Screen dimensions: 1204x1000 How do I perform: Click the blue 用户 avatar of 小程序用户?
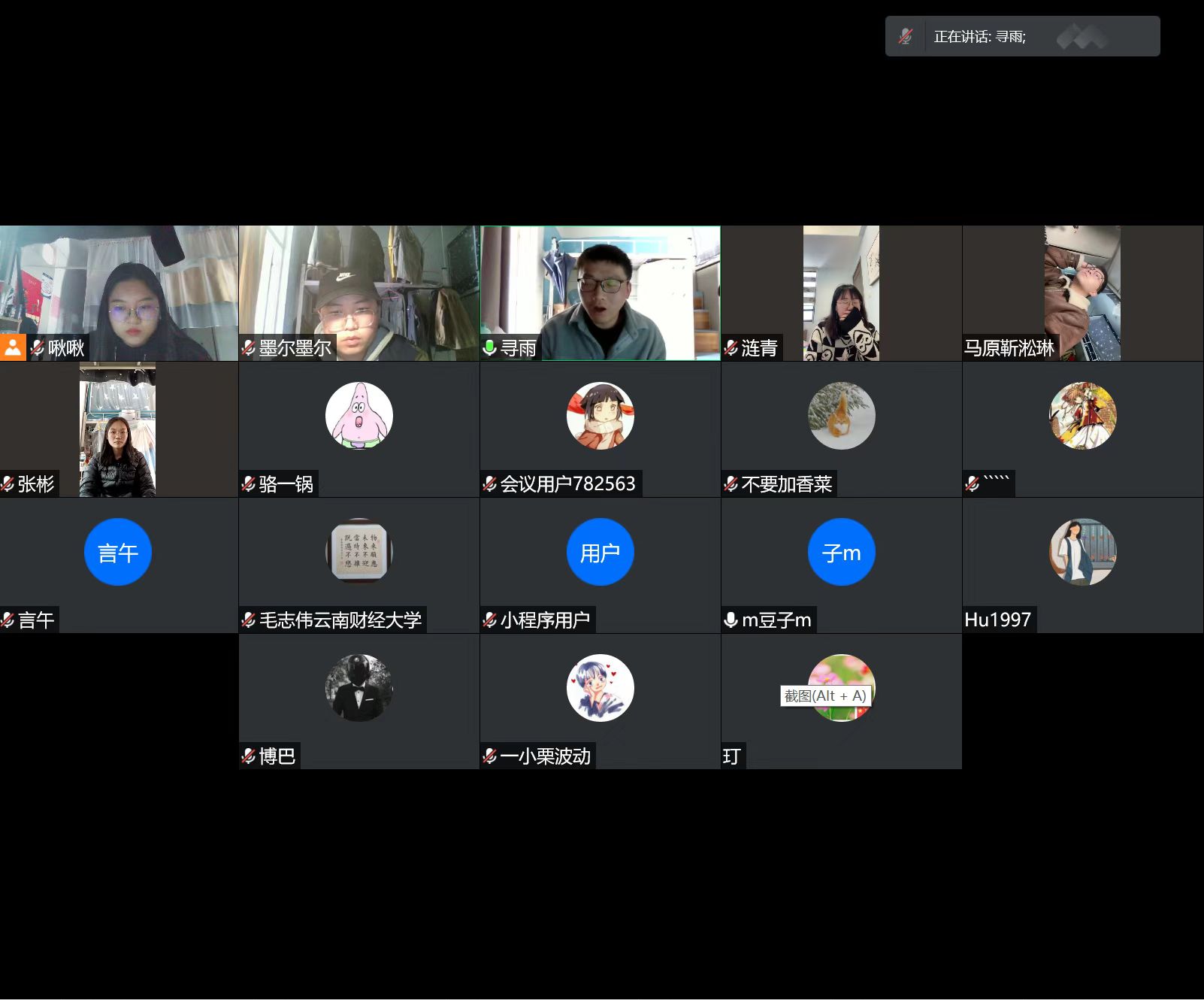[x=600, y=552]
